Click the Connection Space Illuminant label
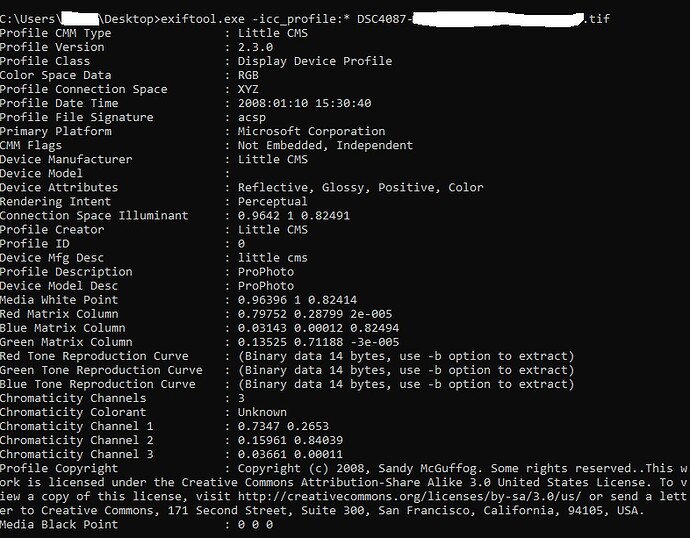690x538 pixels. tap(94, 215)
